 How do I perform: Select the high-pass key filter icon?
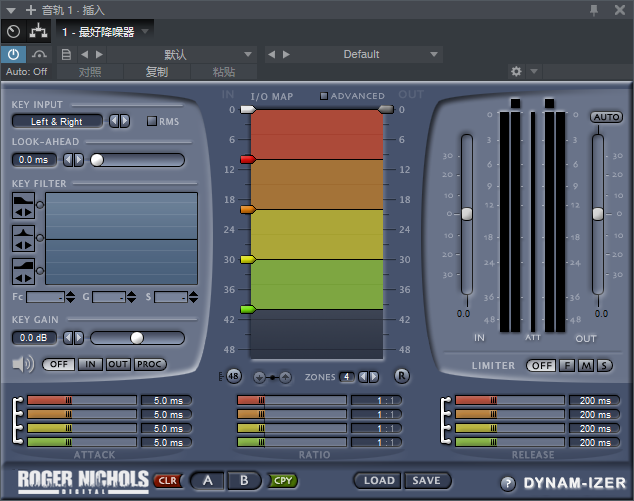tap(23, 271)
